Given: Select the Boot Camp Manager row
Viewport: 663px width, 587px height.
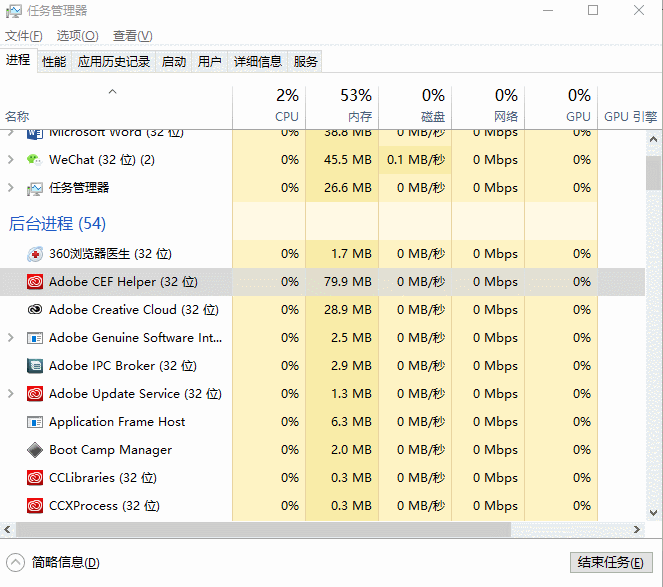Looking at the screenshot, I should coord(322,450).
